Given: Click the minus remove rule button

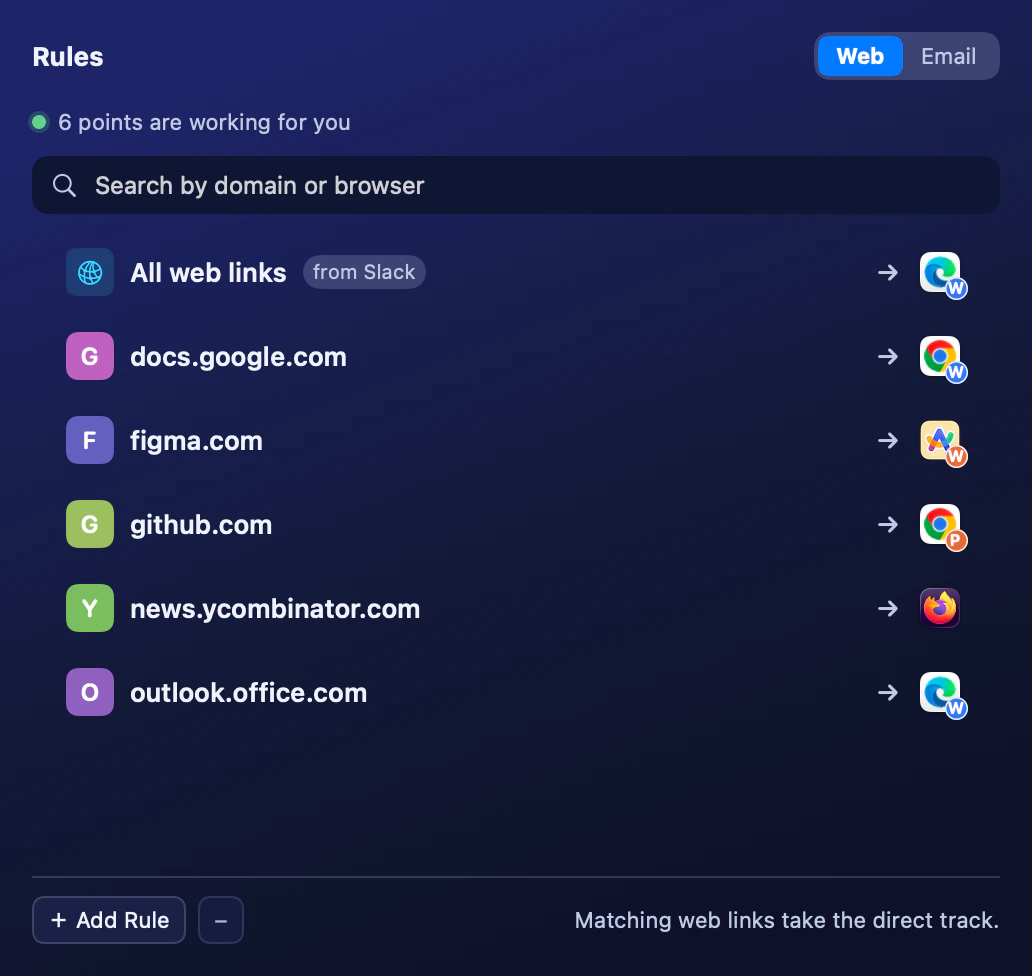Looking at the screenshot, I should [221, 920].
